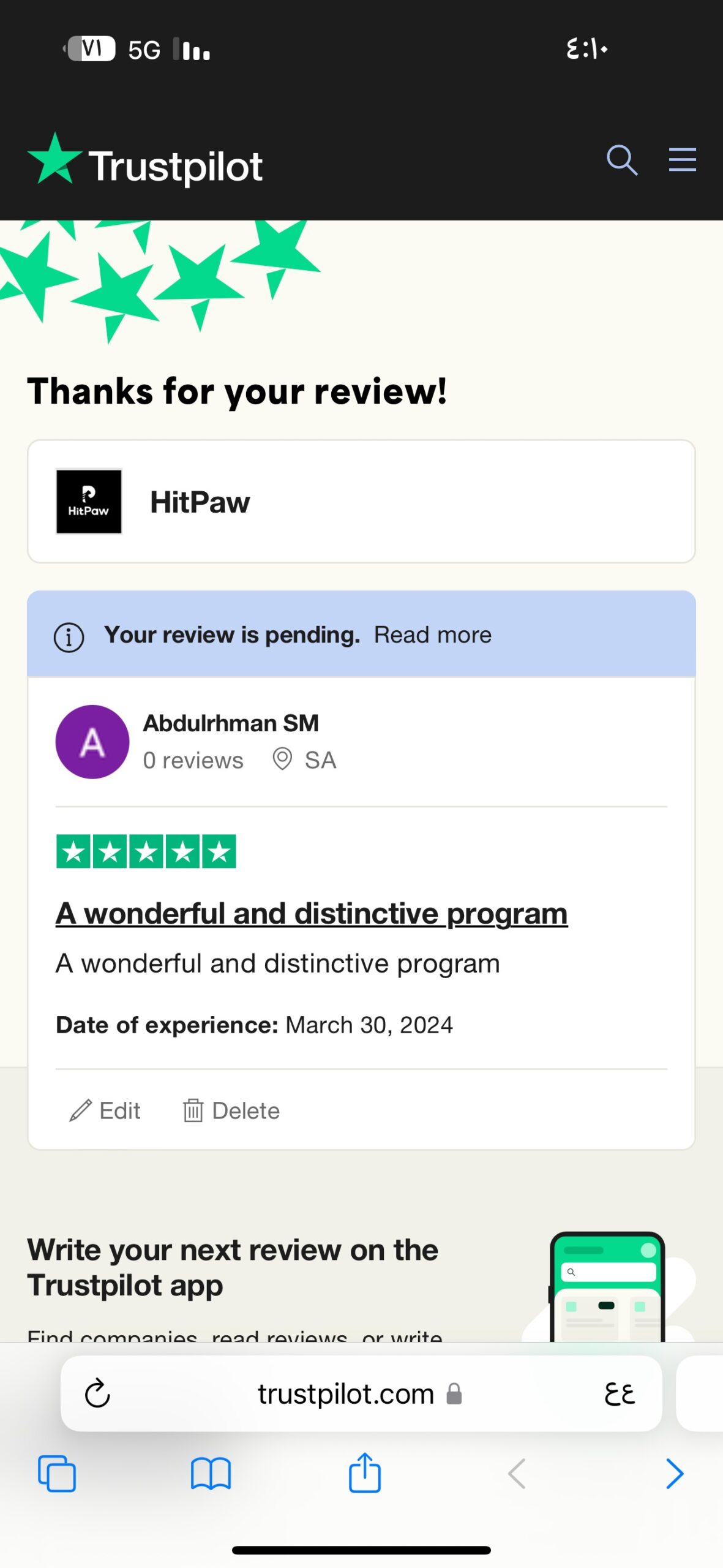Open Safari bookmarks book icon
This screenshot has width=723, height=1568.
coord(211,1473)
